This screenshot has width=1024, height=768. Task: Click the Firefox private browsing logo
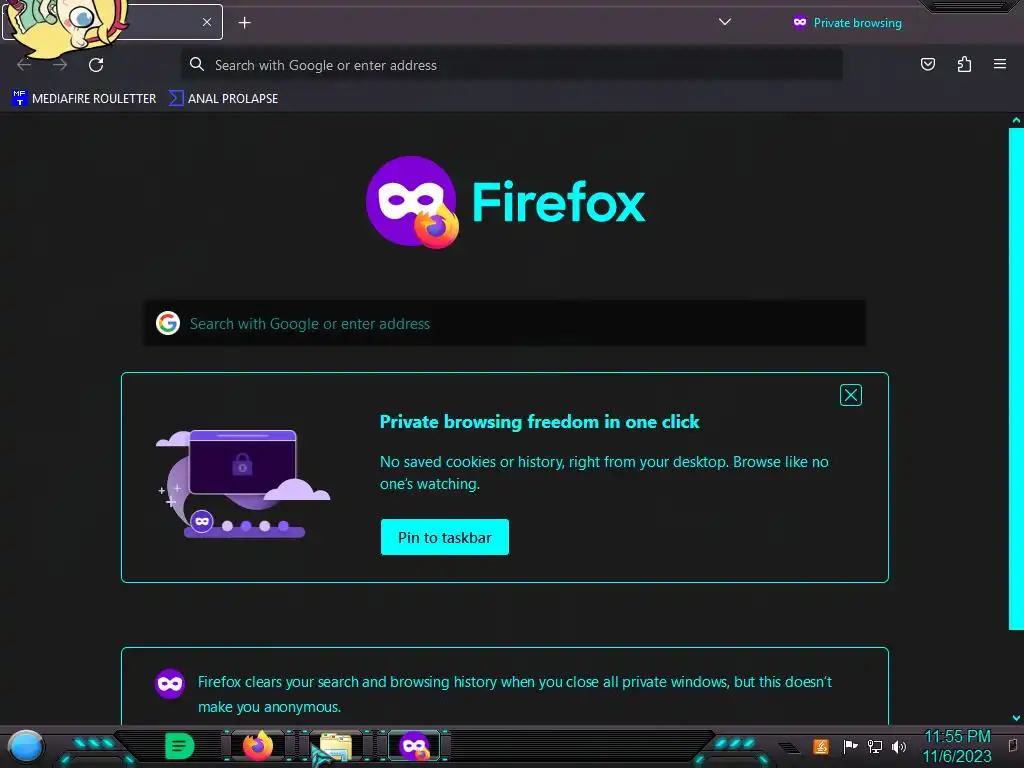[x=412, y=202]
